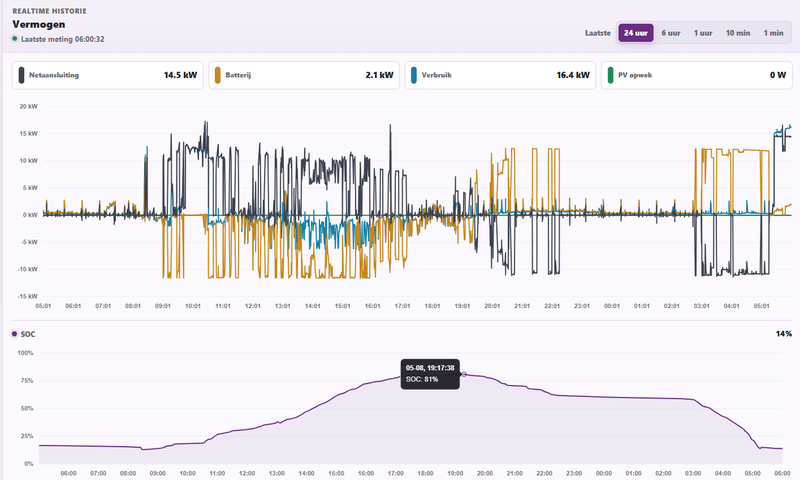Toggle the Batterij series card
800x480 pixels.
point(304,75)
